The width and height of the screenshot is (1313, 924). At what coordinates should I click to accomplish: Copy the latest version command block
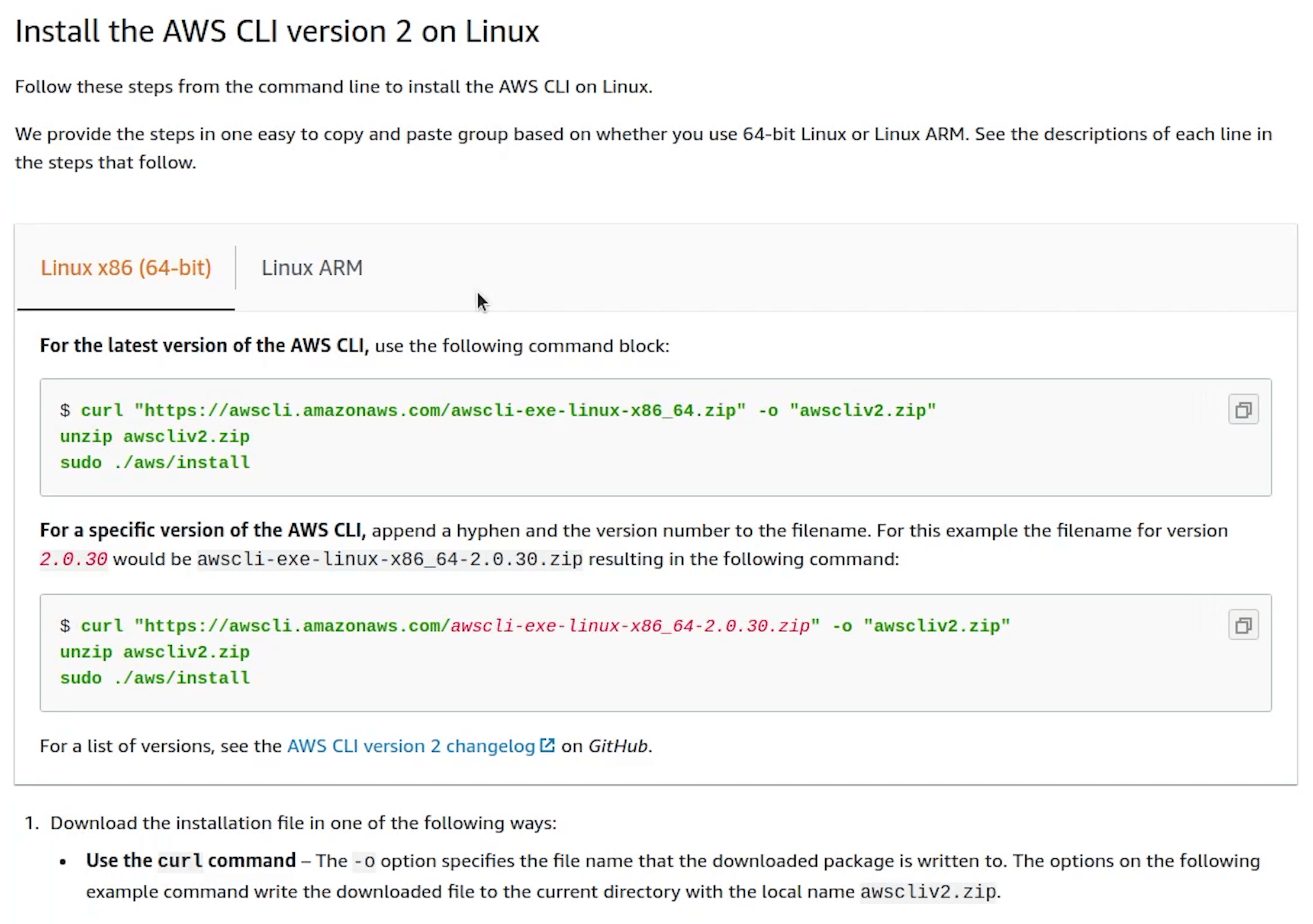1243,410
